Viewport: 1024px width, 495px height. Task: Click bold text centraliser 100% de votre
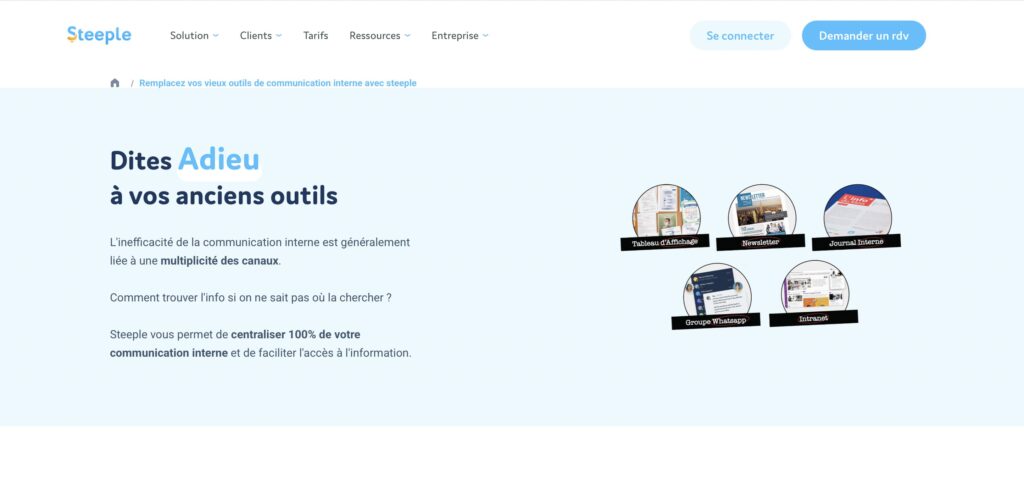pyautogui.click(x=295, y=334)
